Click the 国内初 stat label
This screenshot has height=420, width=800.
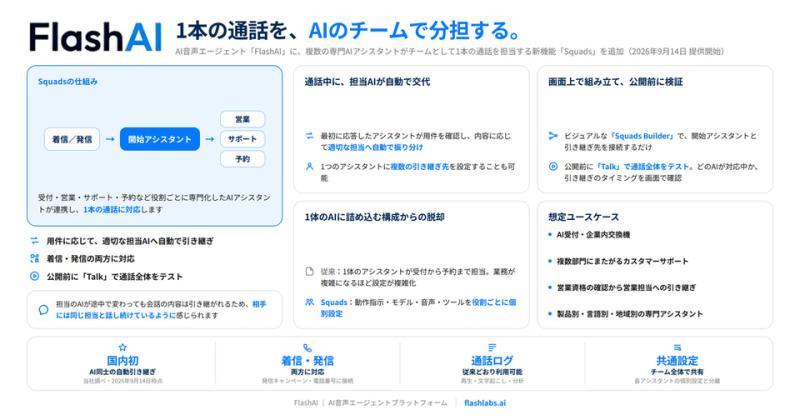point(122,361)
